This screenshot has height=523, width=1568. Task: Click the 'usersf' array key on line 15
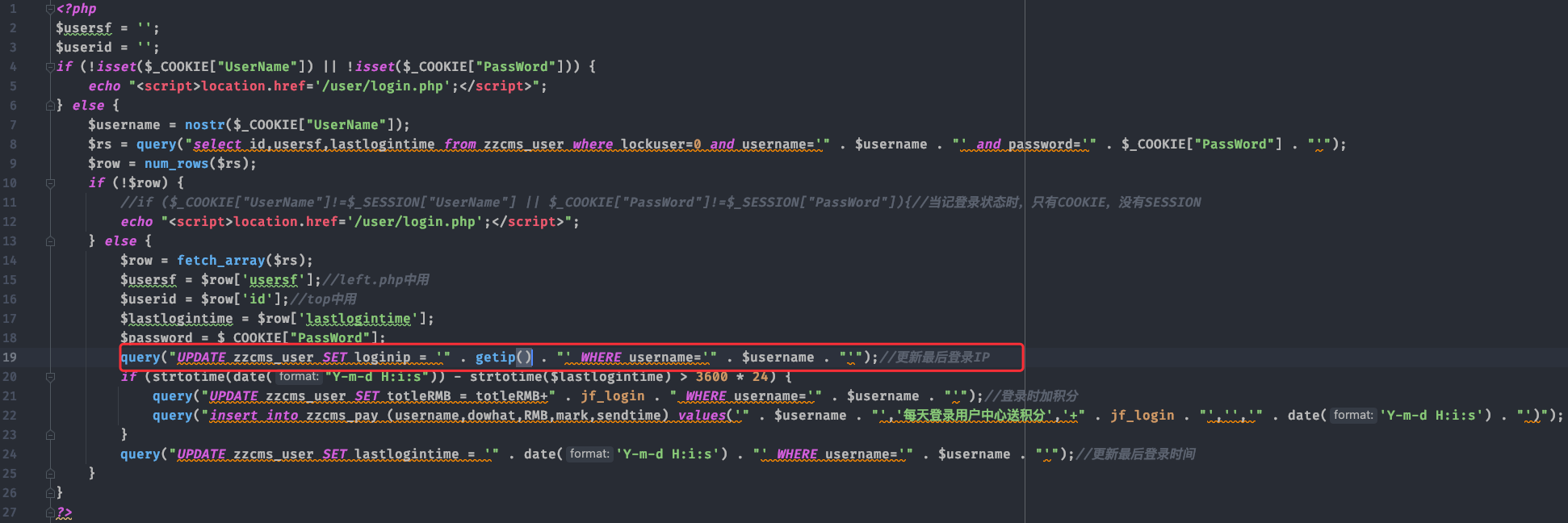(x=274, y=280)
